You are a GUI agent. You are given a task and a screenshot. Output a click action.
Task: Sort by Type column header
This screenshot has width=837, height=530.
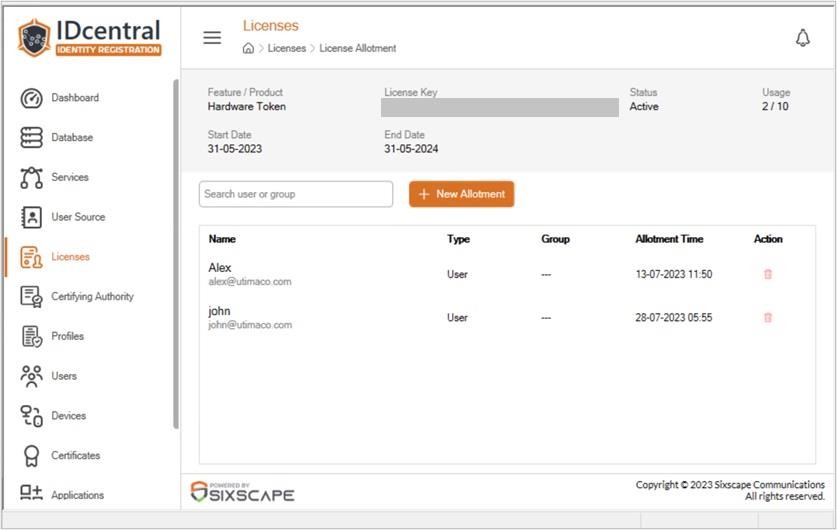pos(459,239)
